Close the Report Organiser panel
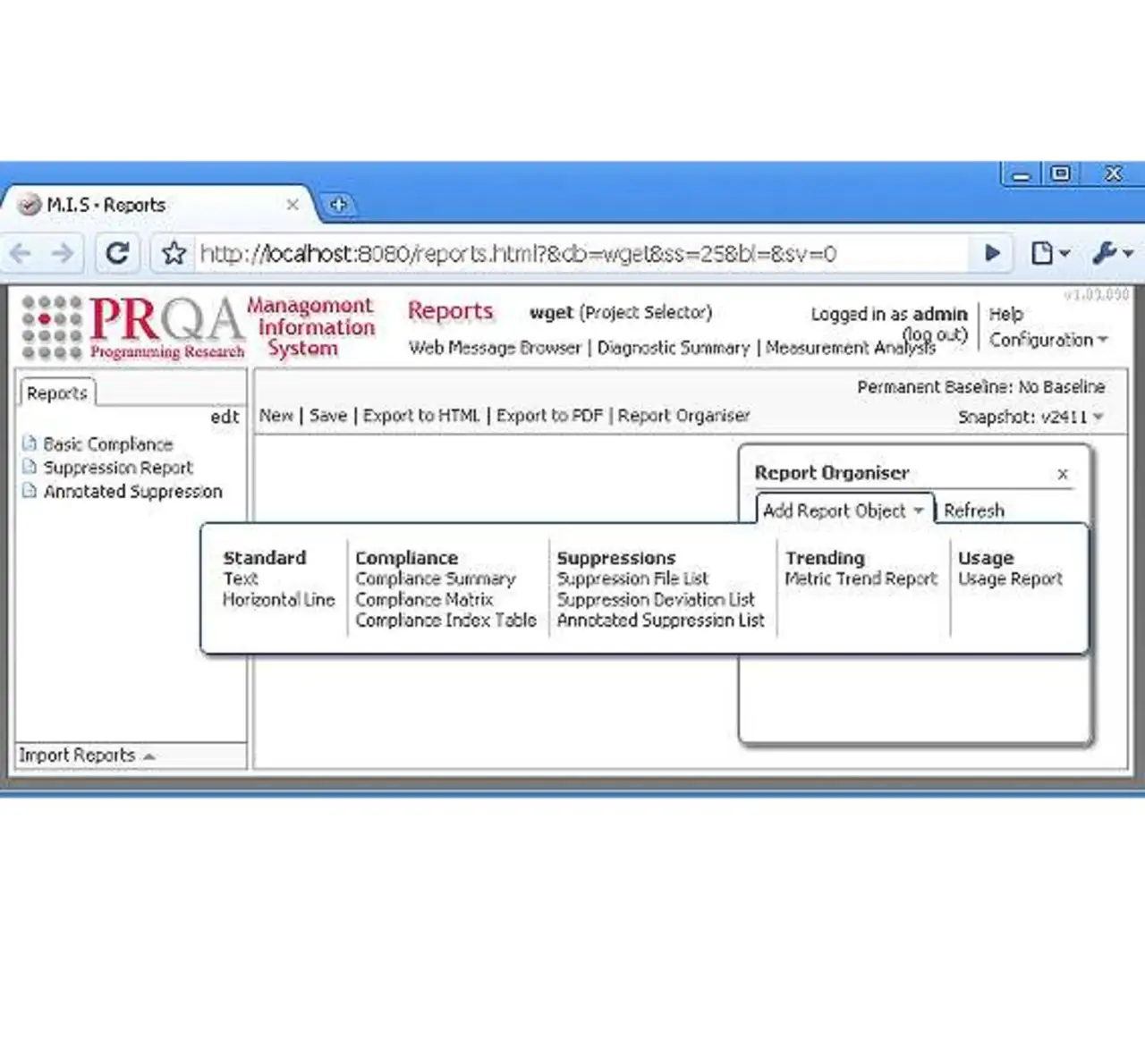 tap(1063, 474)
